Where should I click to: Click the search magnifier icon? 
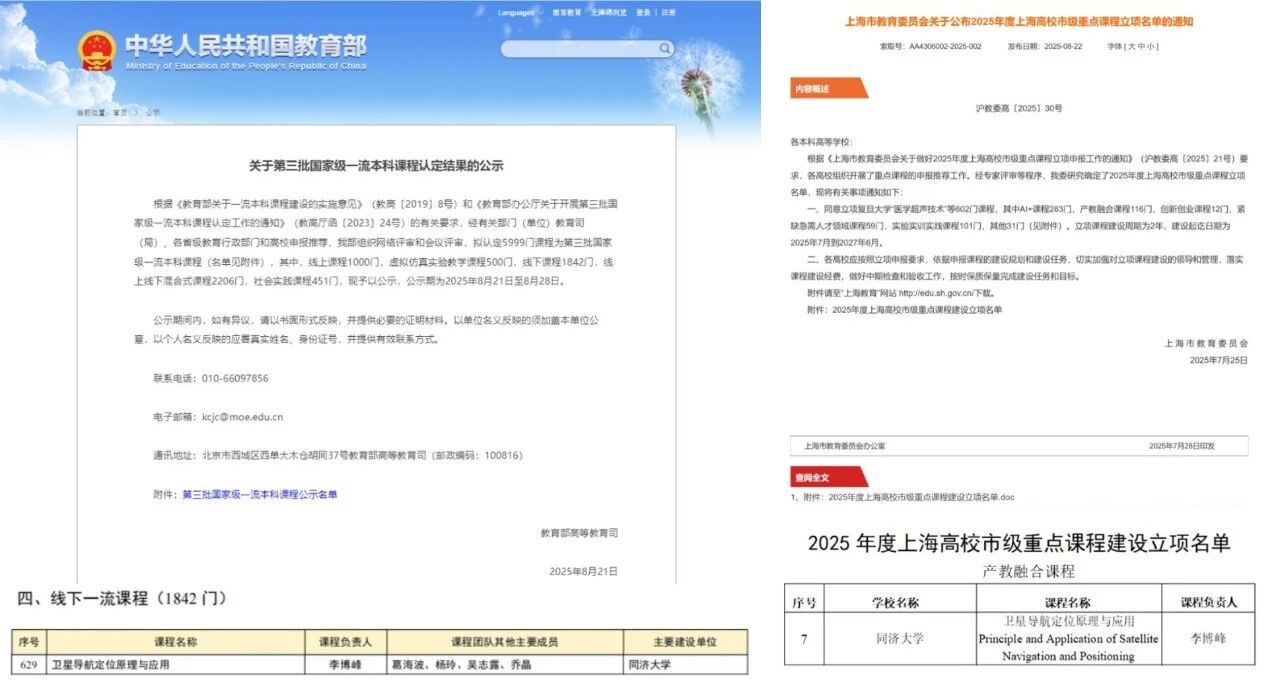click(666, 48)
